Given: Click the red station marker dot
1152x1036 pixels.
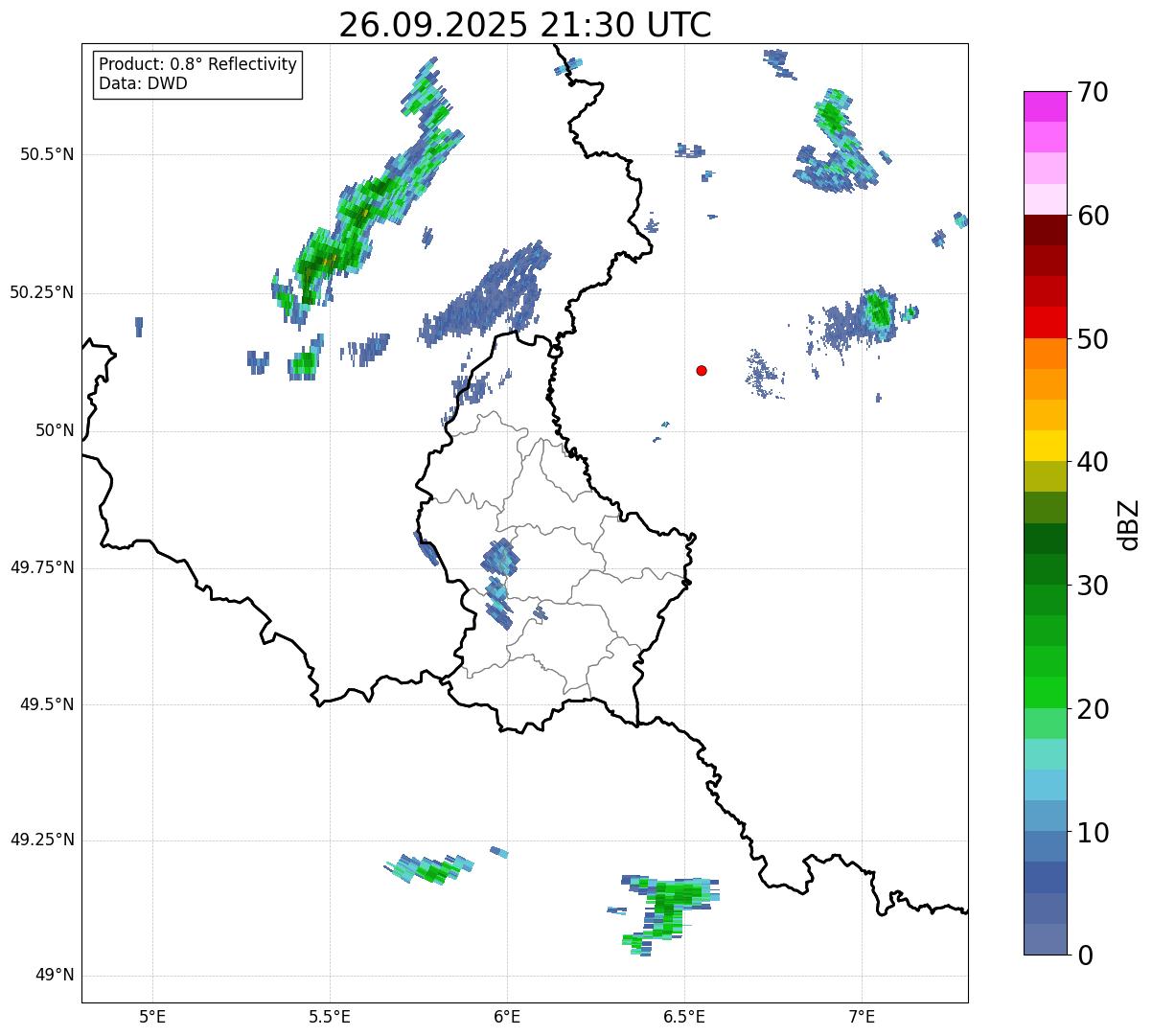Looking at the screenshot, I should coord(702,370).
